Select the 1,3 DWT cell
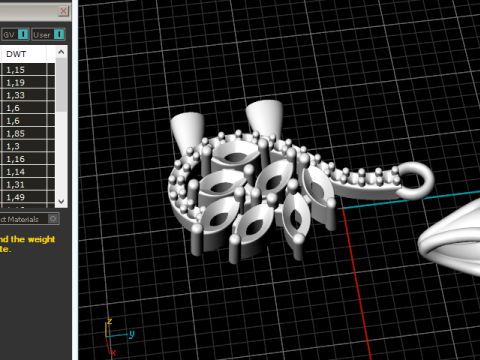This screenshot has width=480, height=360. pos(23,146)
